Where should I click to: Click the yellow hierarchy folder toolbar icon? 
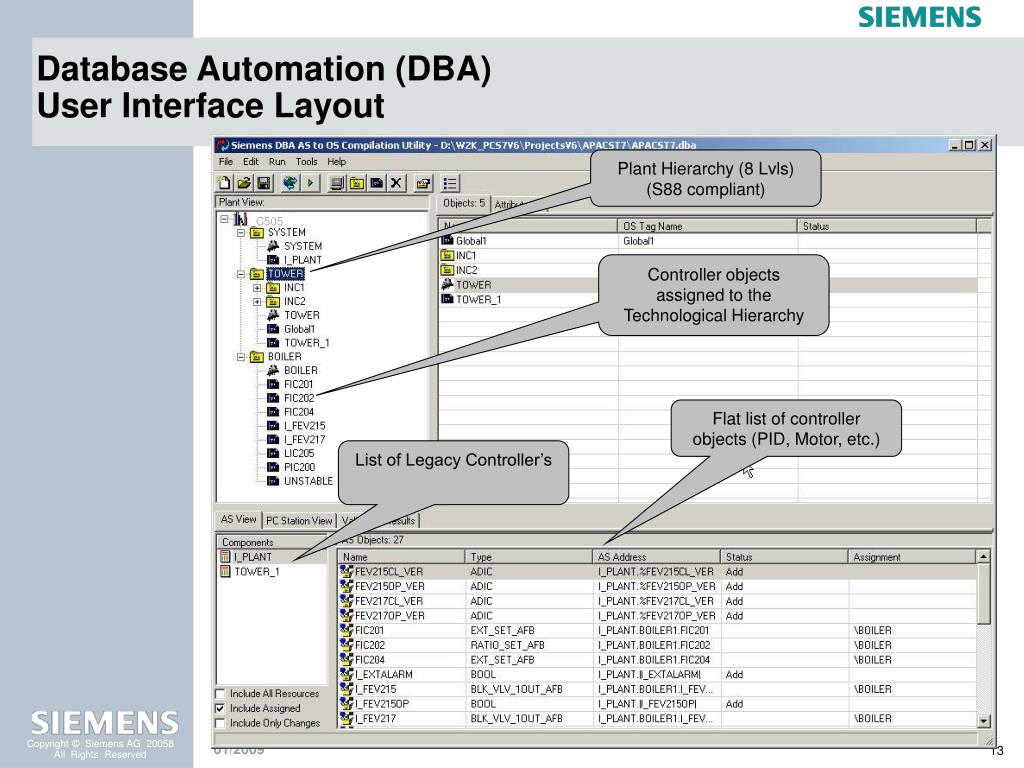point(357,183)
